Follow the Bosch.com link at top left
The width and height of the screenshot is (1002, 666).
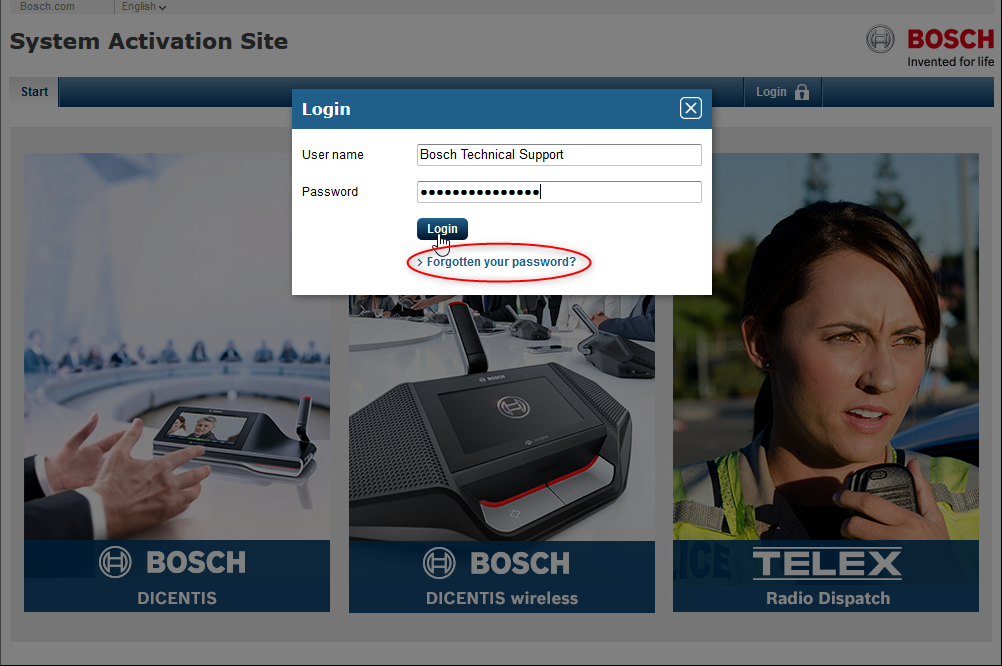pos(47,7)
